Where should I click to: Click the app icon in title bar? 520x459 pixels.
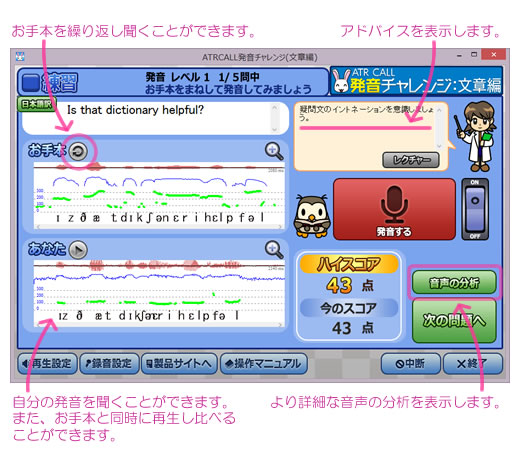(x=20, y=56)
